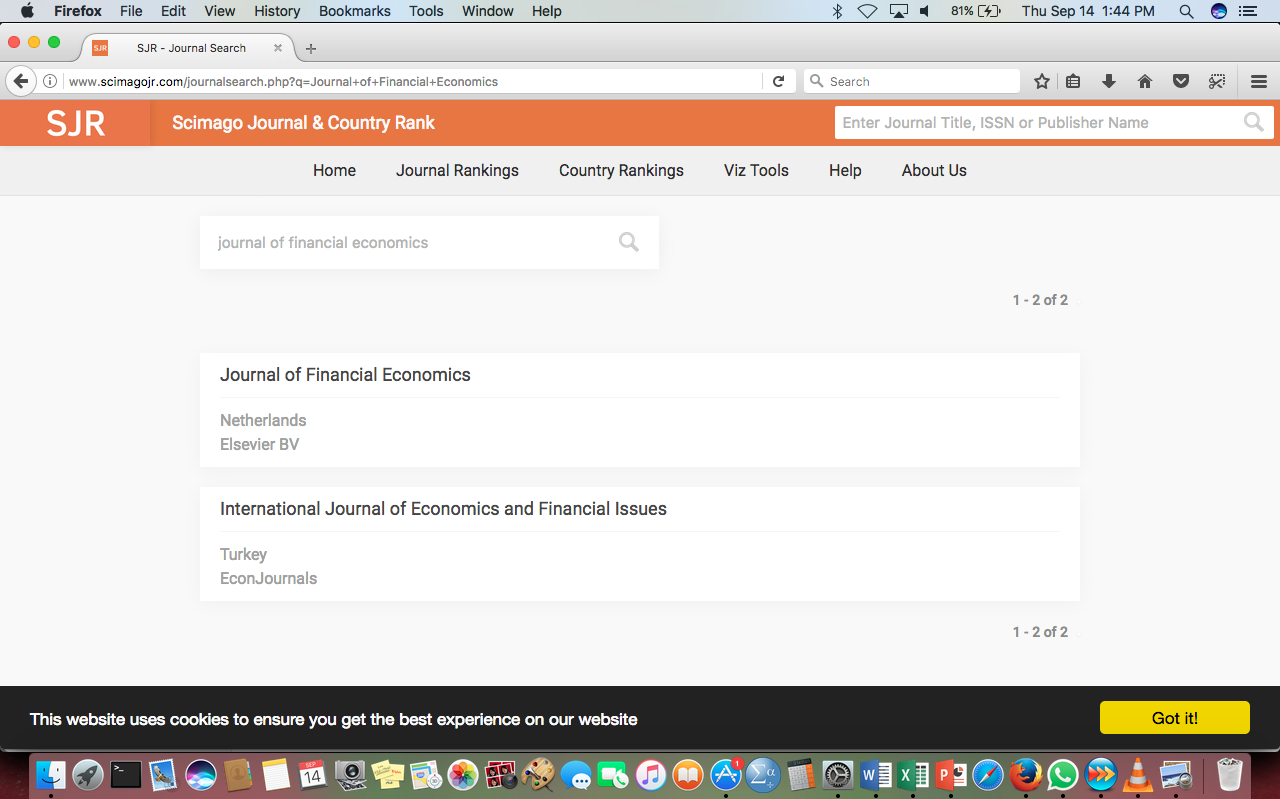Open the Downloads arrow icon
1280x799 pixels.
(1109, 82)
